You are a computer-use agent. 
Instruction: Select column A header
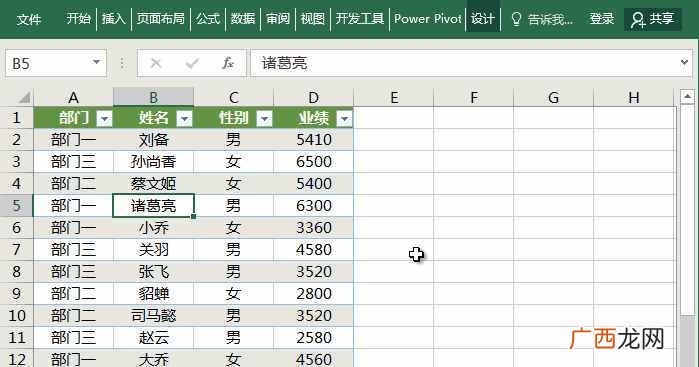(74, 97)
